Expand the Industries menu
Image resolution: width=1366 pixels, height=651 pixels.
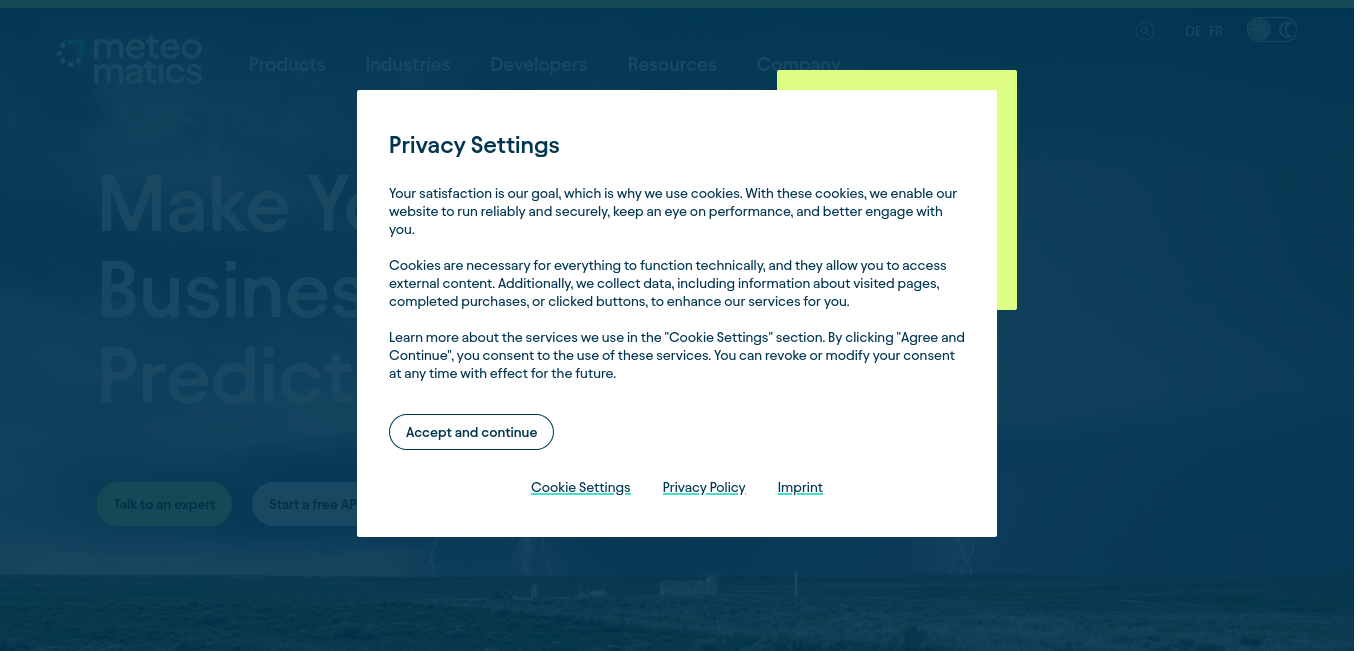[408, 65]
